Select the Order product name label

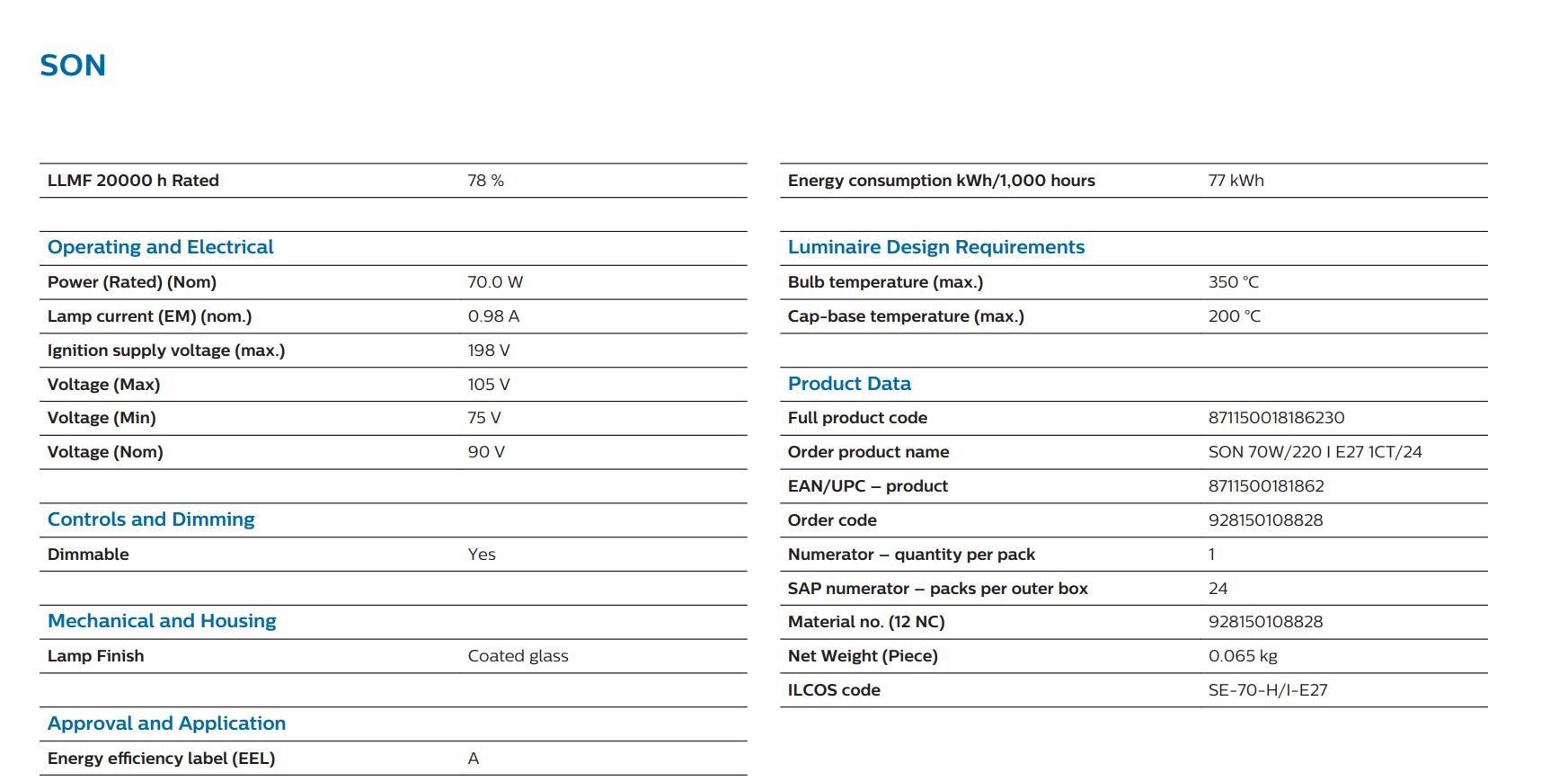click(x=869, y=452)
